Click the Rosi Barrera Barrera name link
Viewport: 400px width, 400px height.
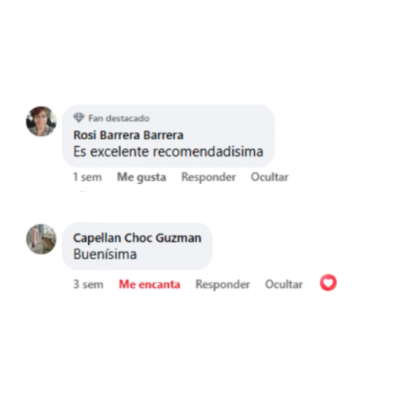click(128, 135)
